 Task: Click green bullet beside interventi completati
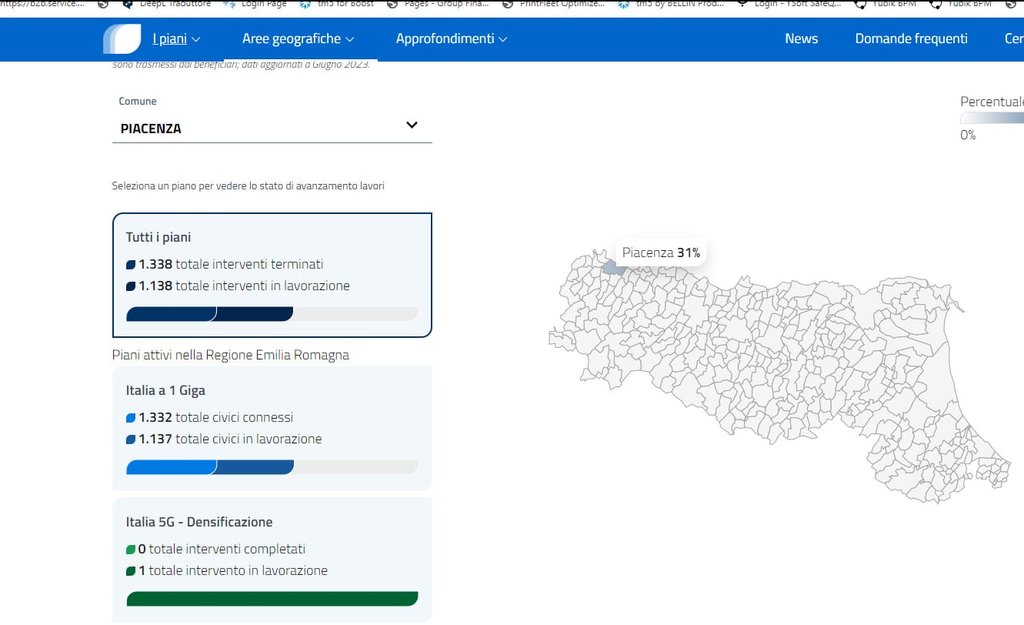[x=131, y=549]
